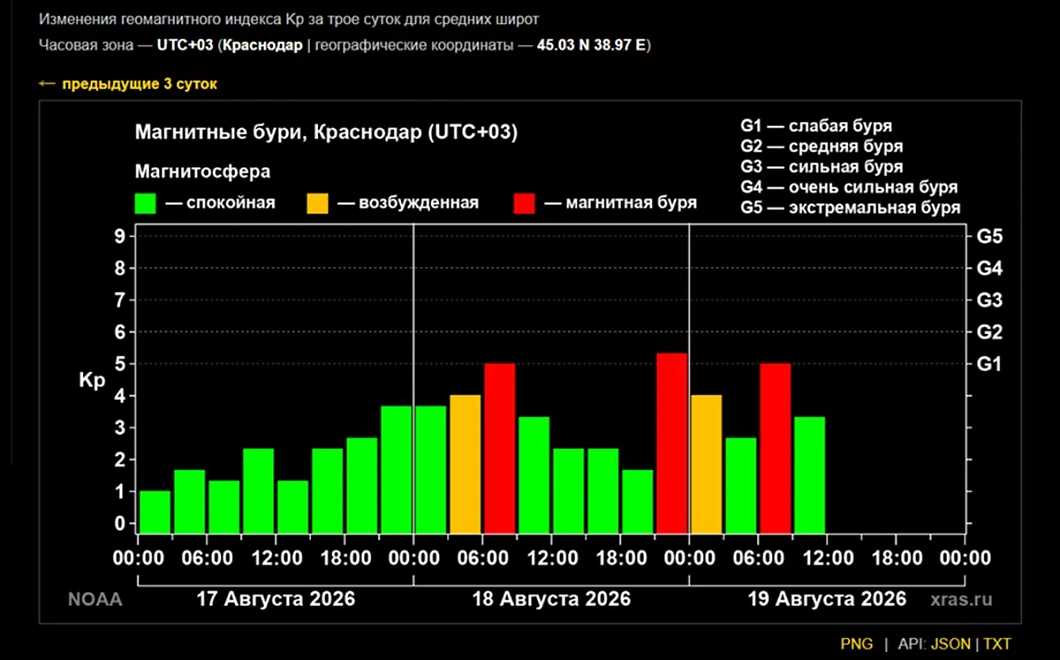Image resolution: width=1060 pixels, height=660 pixels.
Task: Click the '18:00' time label under 18 August
Action: (620, 558)
